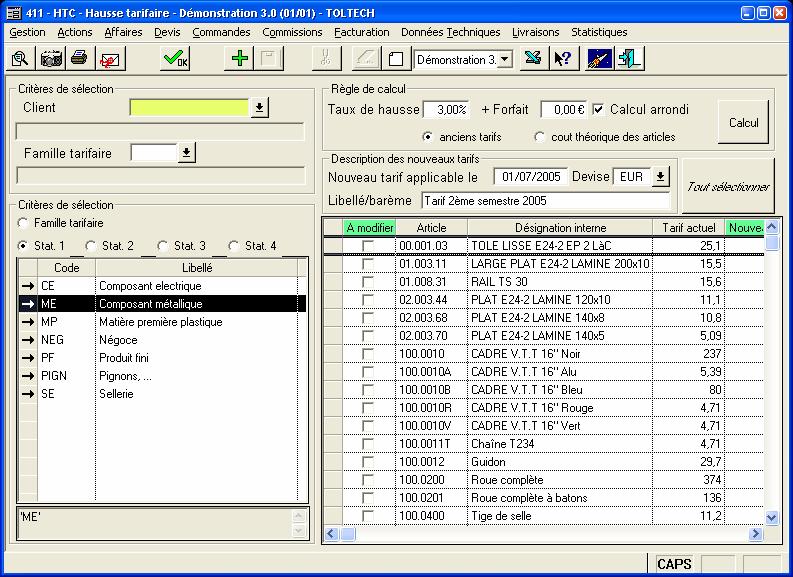Select the Matière première plastique row

pos(162,322)
